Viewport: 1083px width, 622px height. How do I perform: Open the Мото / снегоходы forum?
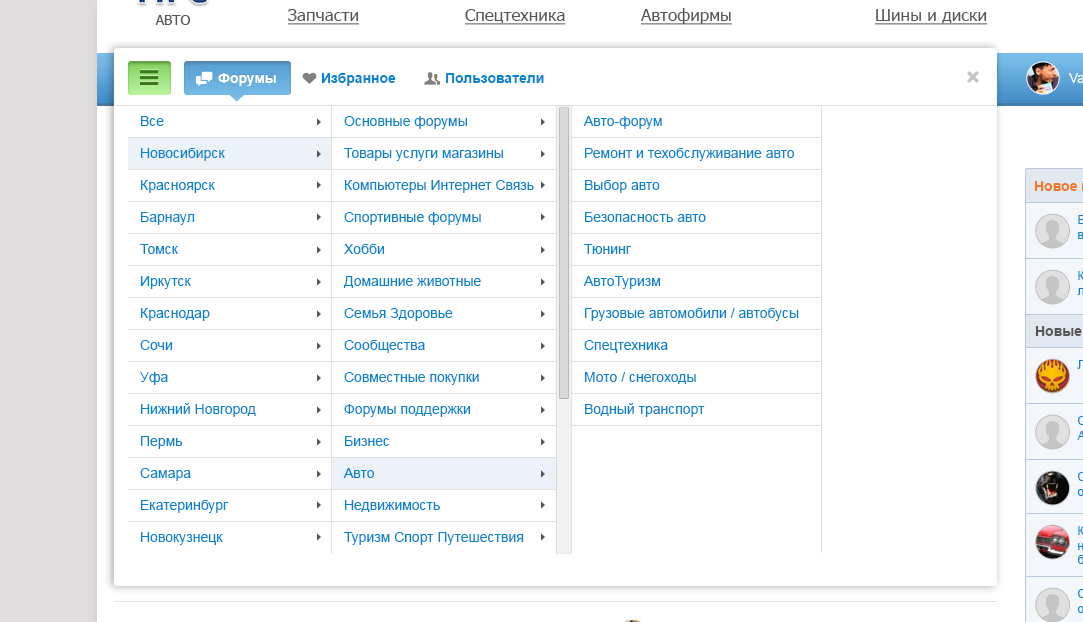pos(640,377)
